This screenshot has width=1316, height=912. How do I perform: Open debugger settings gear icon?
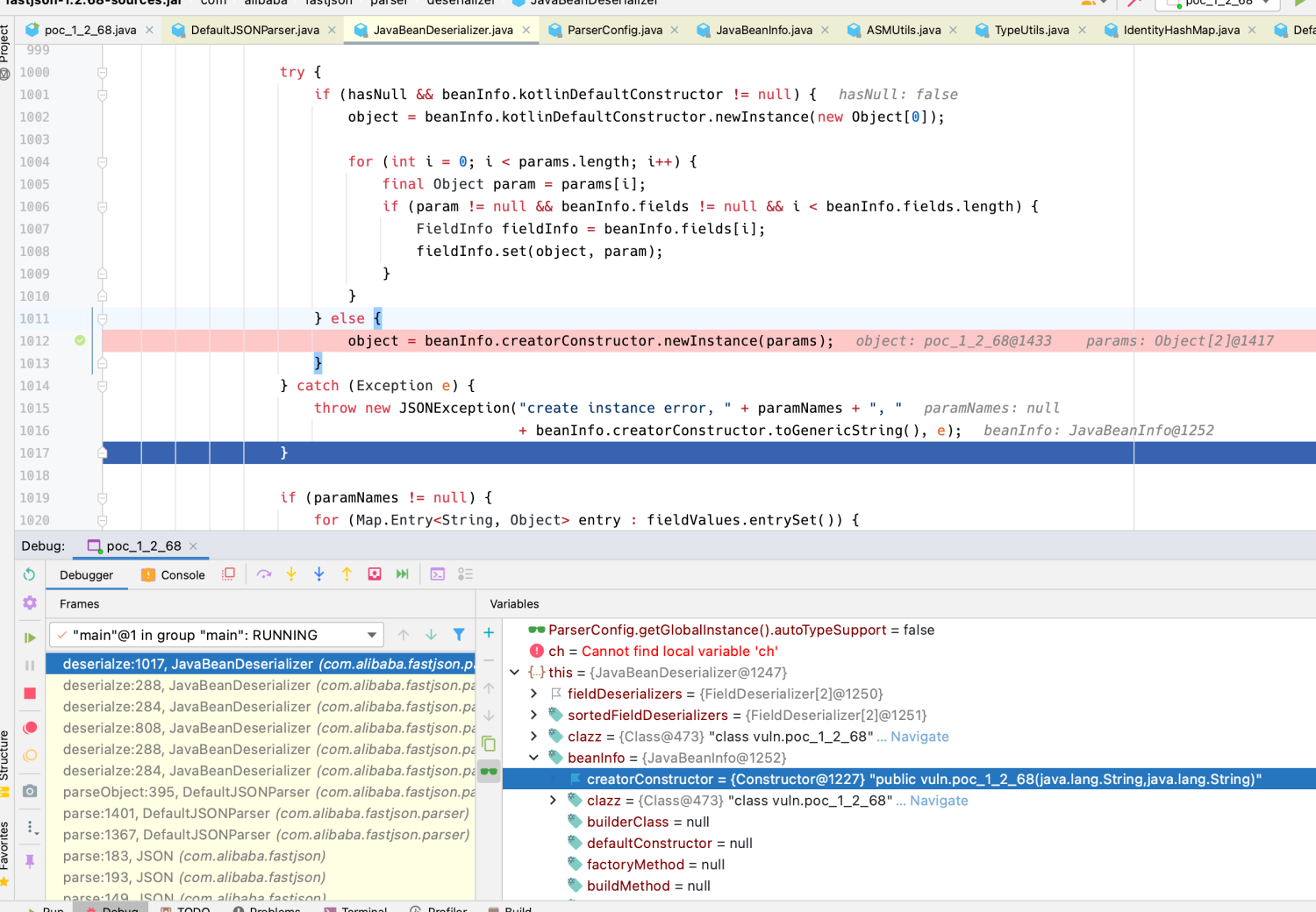[x=30, y=603]
